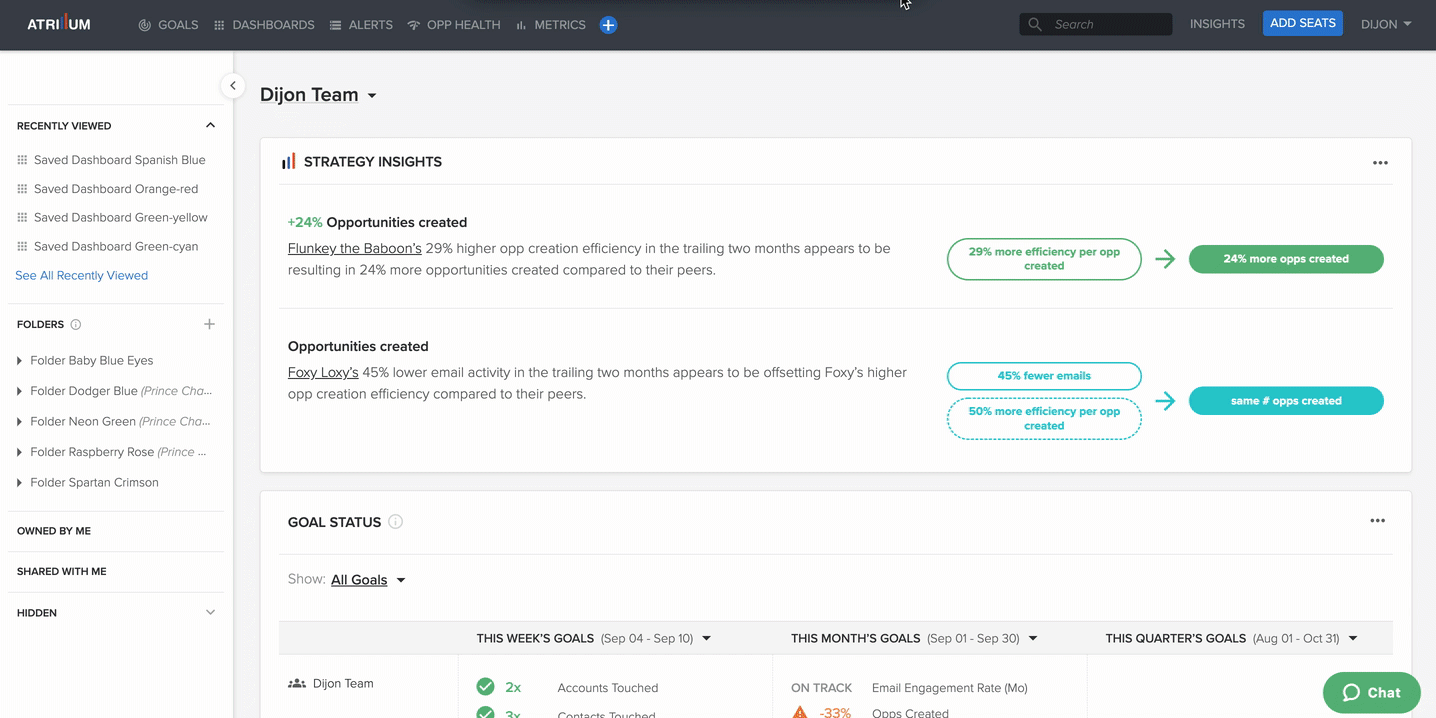This screenshot has height=718, width=1436.
Task: Click the Alerts list icon
Action: pyautogui.click(x=335, y=25)
